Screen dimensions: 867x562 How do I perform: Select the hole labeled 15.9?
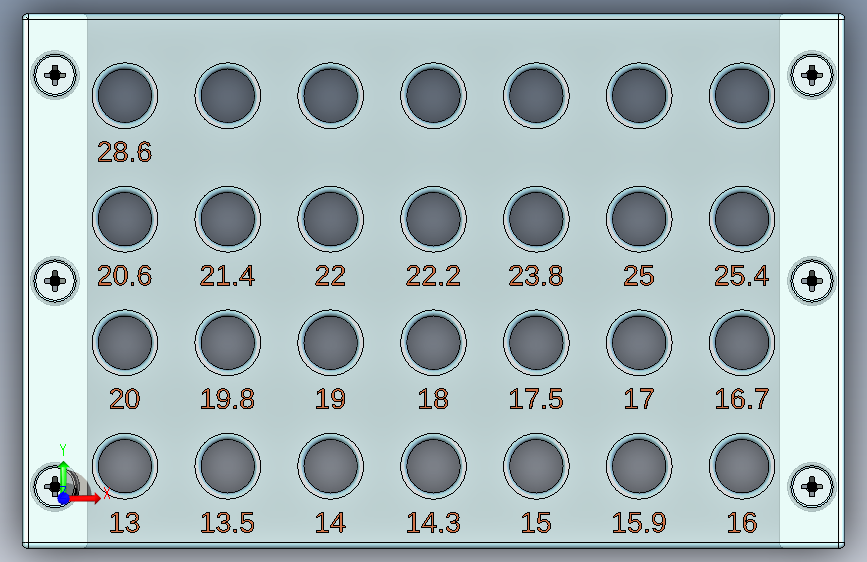639,466
